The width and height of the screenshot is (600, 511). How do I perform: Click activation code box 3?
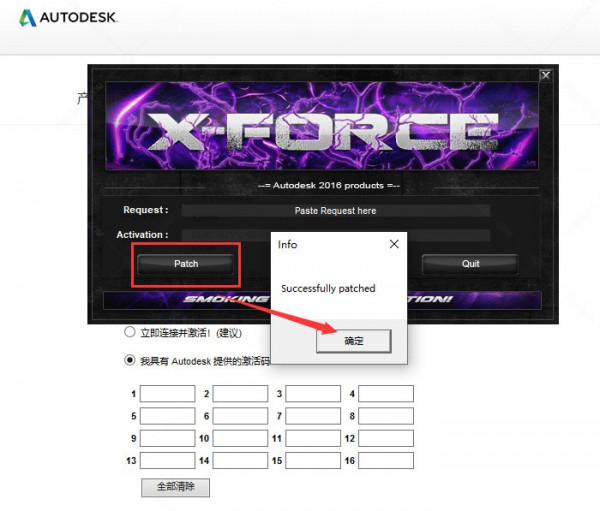(x=313, y=393)
